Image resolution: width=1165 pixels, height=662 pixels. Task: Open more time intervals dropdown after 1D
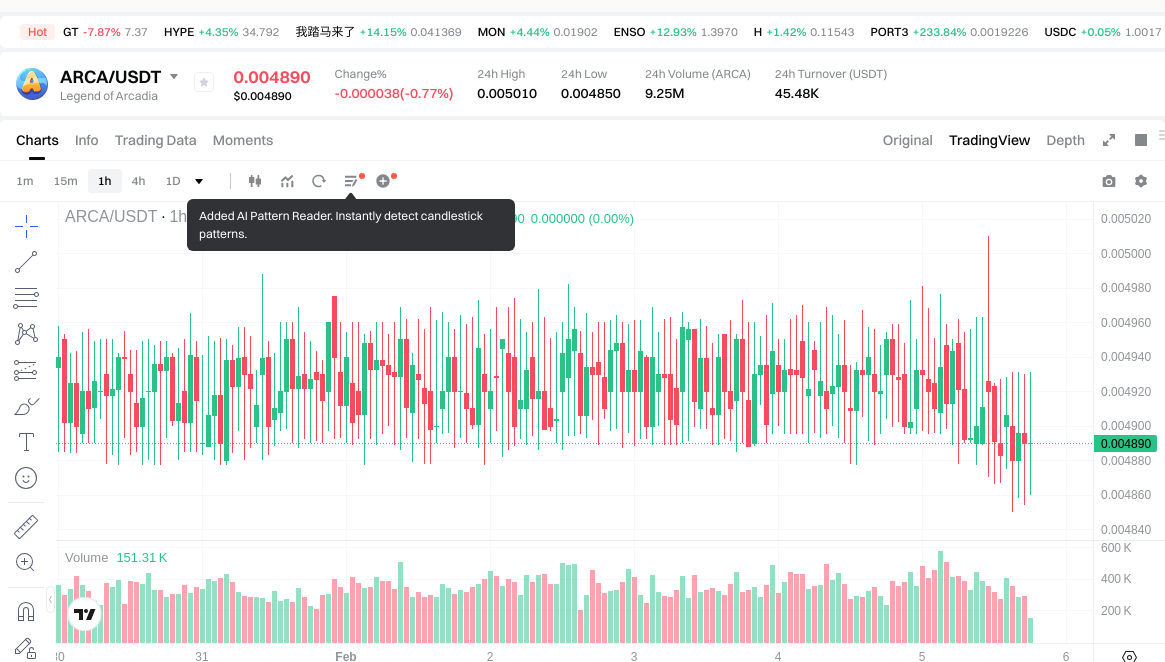click(x=199, y=181)
